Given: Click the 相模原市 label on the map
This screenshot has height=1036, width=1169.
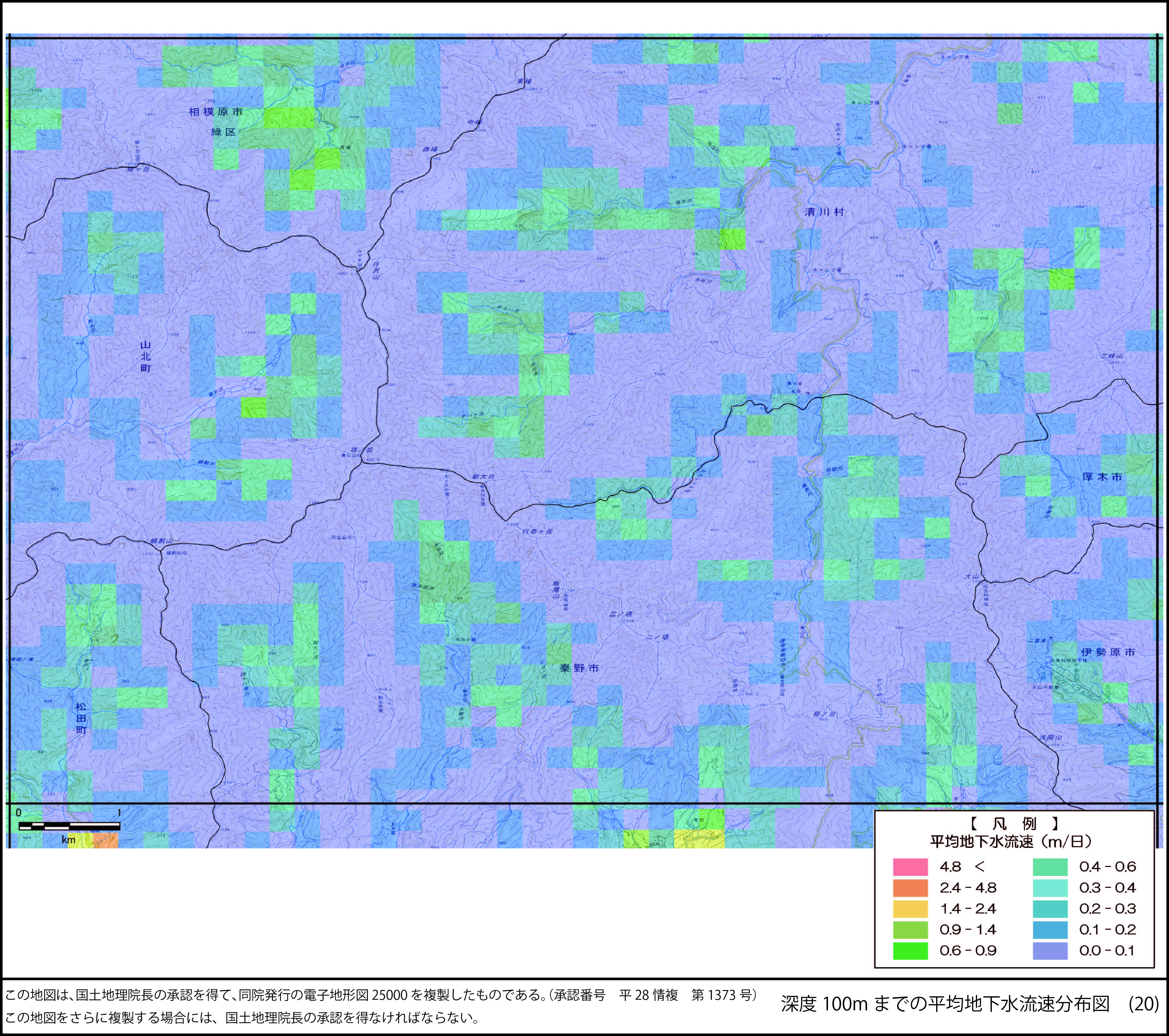Looking at the screenshot, I should [216, 112].
